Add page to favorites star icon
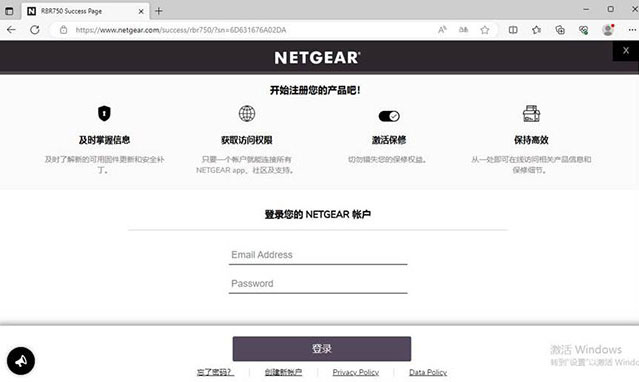 485,30
